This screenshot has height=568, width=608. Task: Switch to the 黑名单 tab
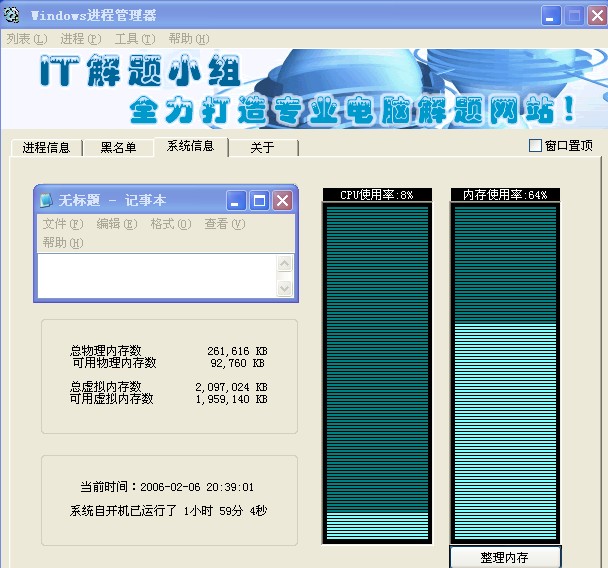(118, 148)
